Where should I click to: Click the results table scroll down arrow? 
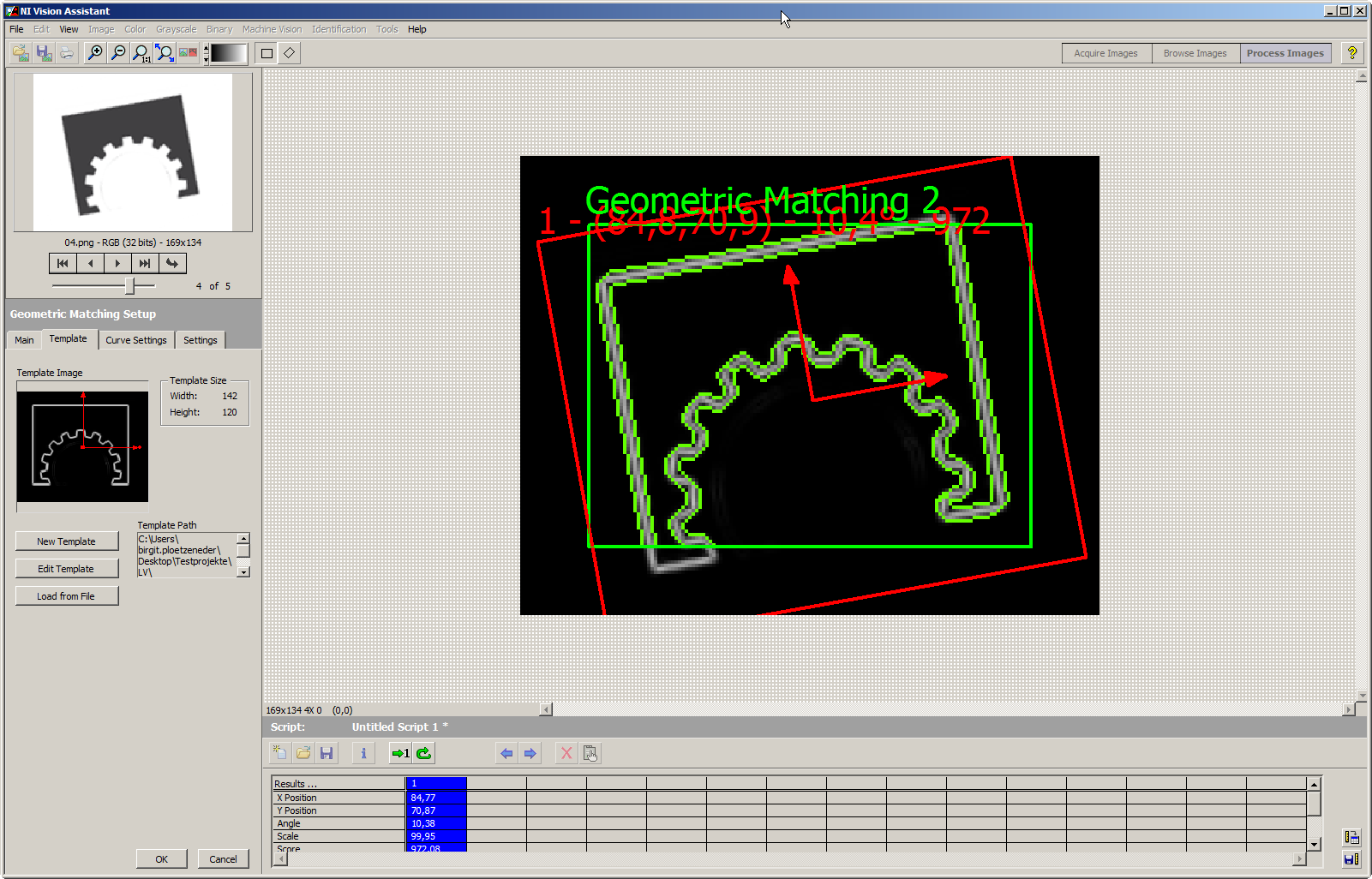click(x=1314, y=845)
